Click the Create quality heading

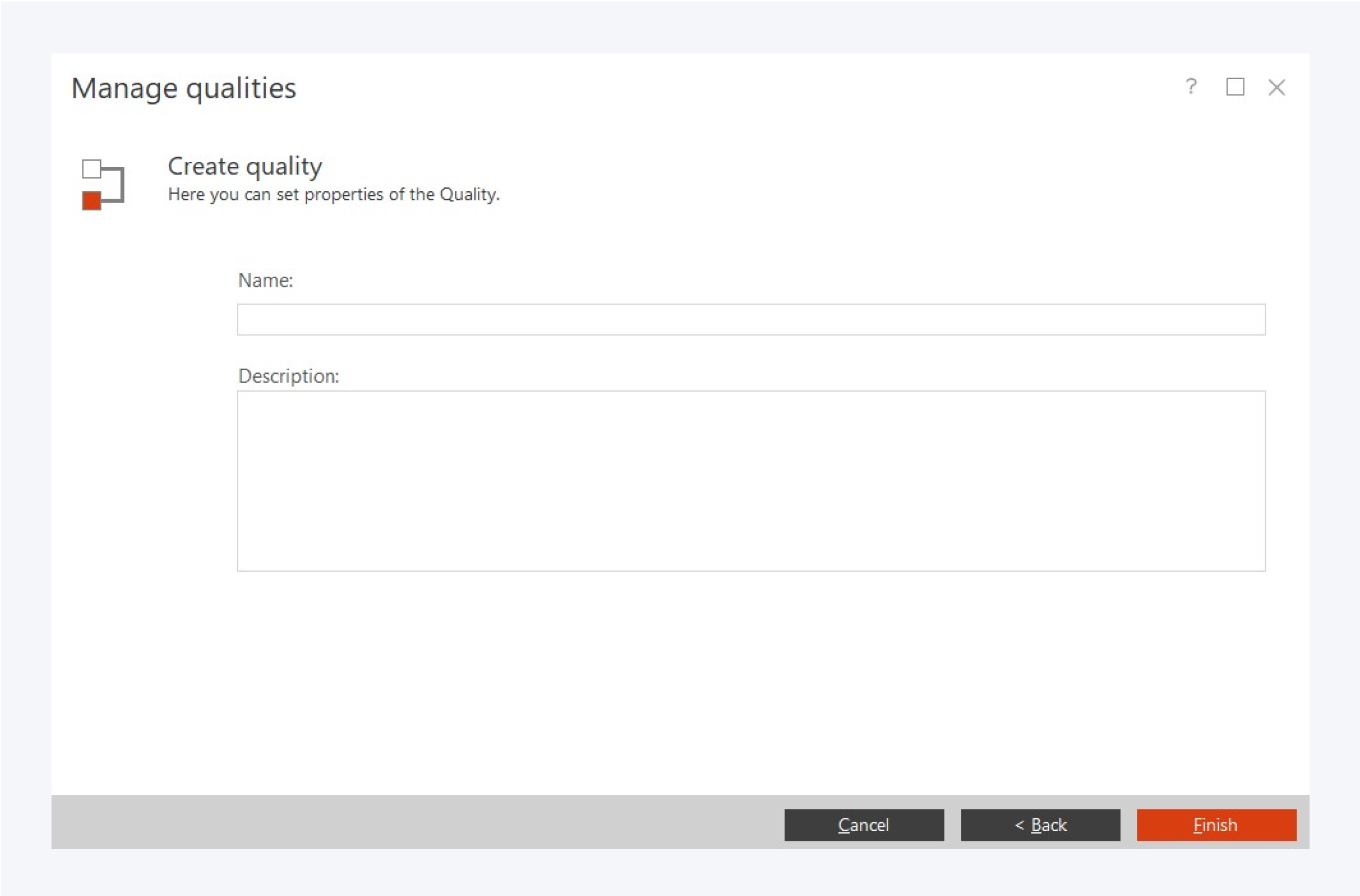245,166
